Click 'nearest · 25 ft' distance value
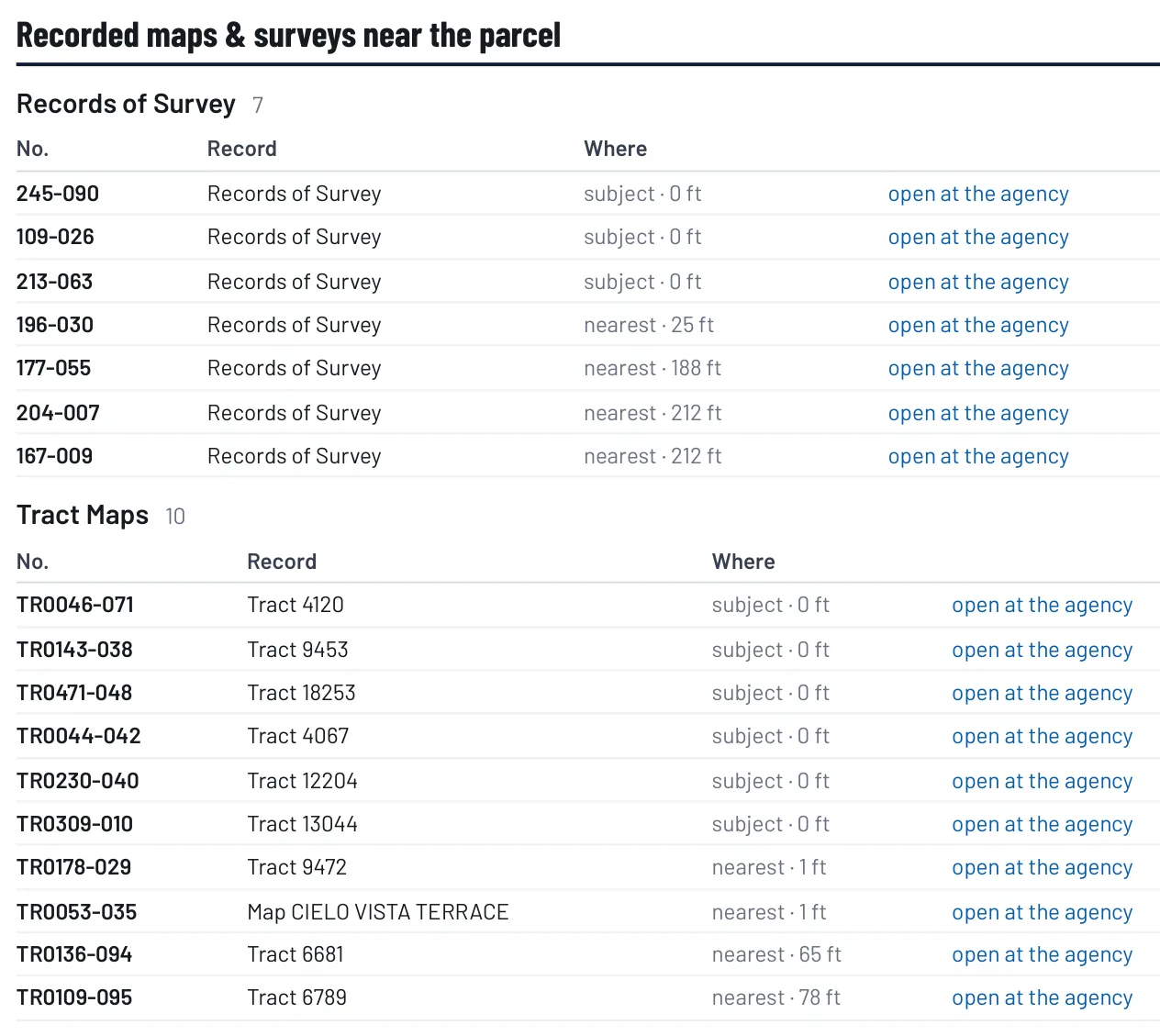The image size is (1160, 1036). (649, 325)
